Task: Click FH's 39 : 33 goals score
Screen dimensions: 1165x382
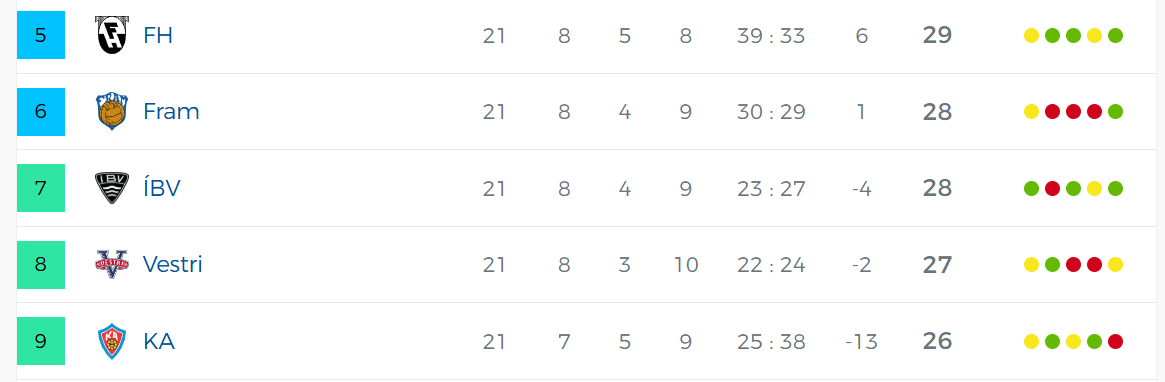Action: (771, 36)
